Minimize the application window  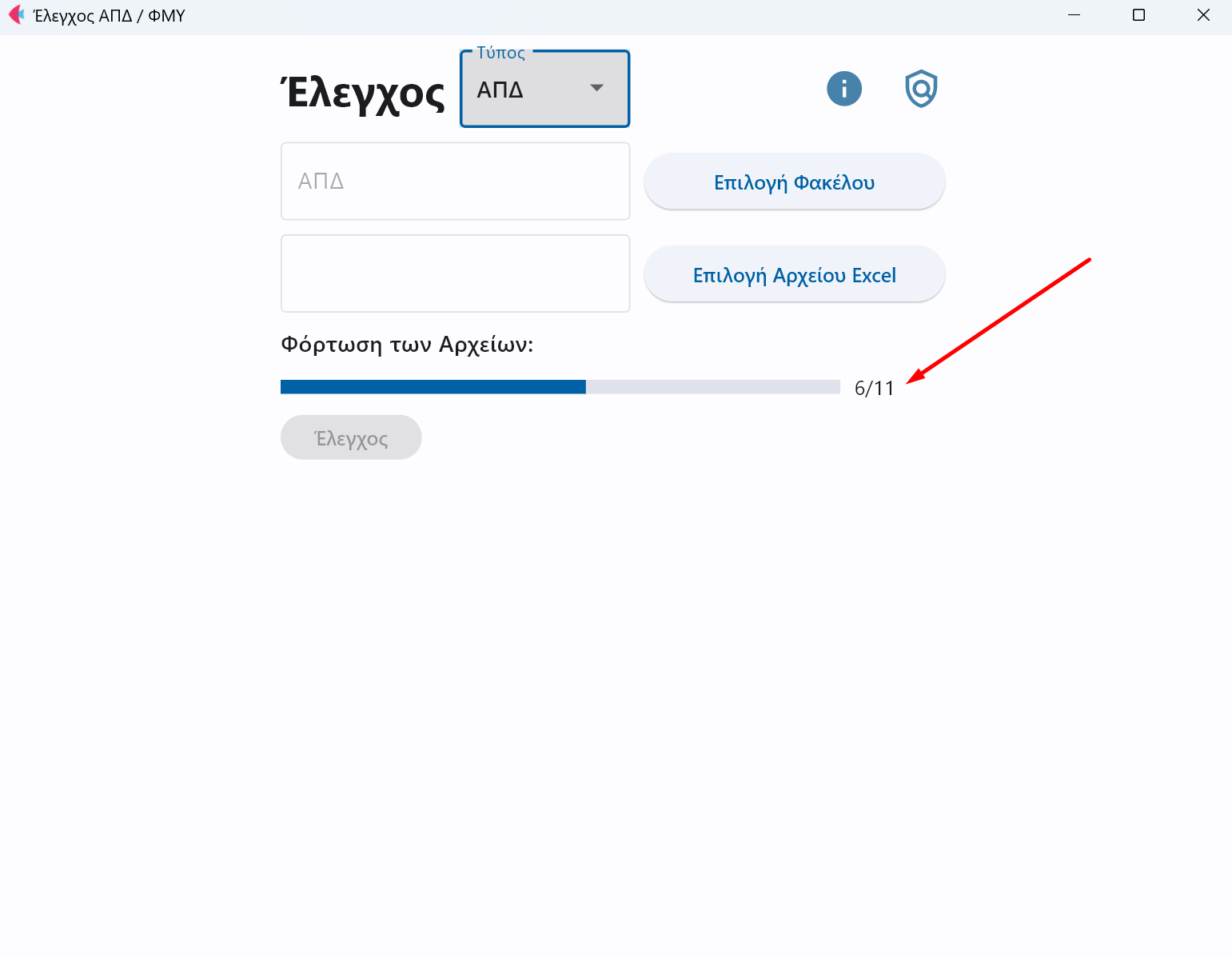(1075, 15)
